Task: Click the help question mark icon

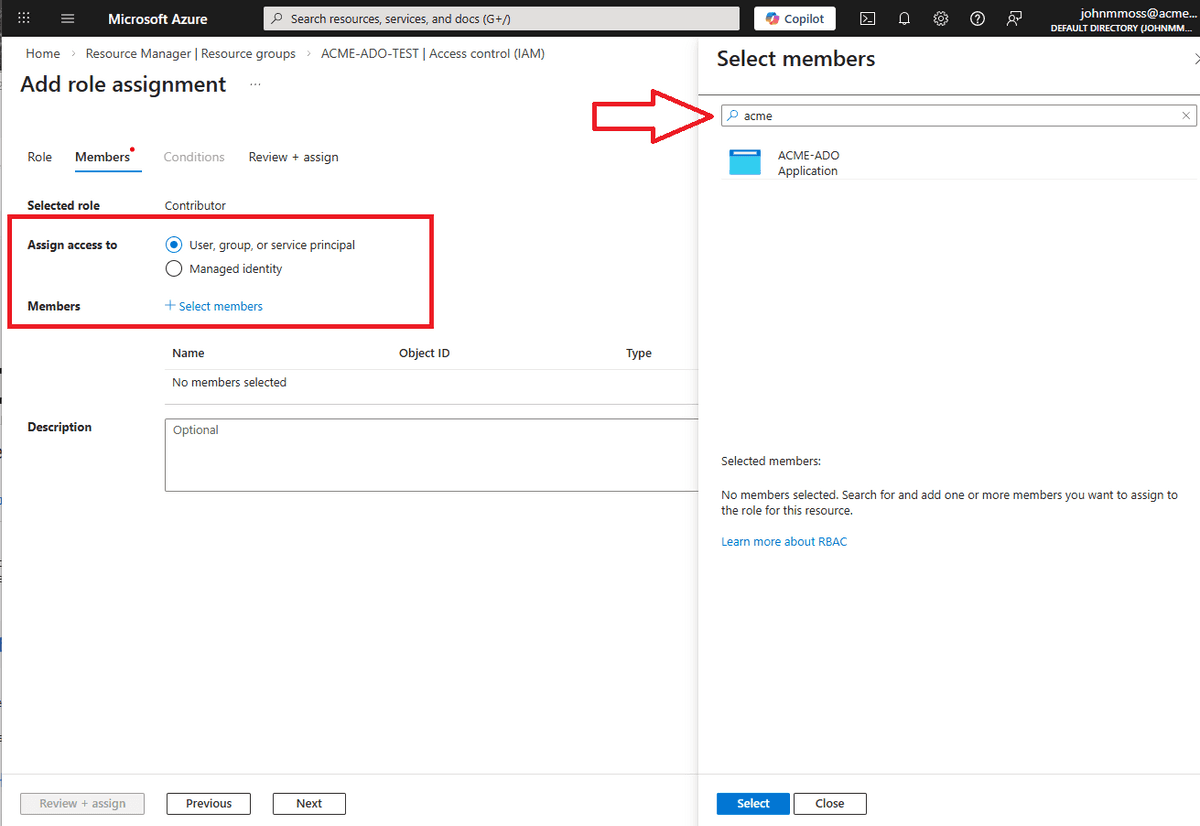Action: (x=977, y=18)
